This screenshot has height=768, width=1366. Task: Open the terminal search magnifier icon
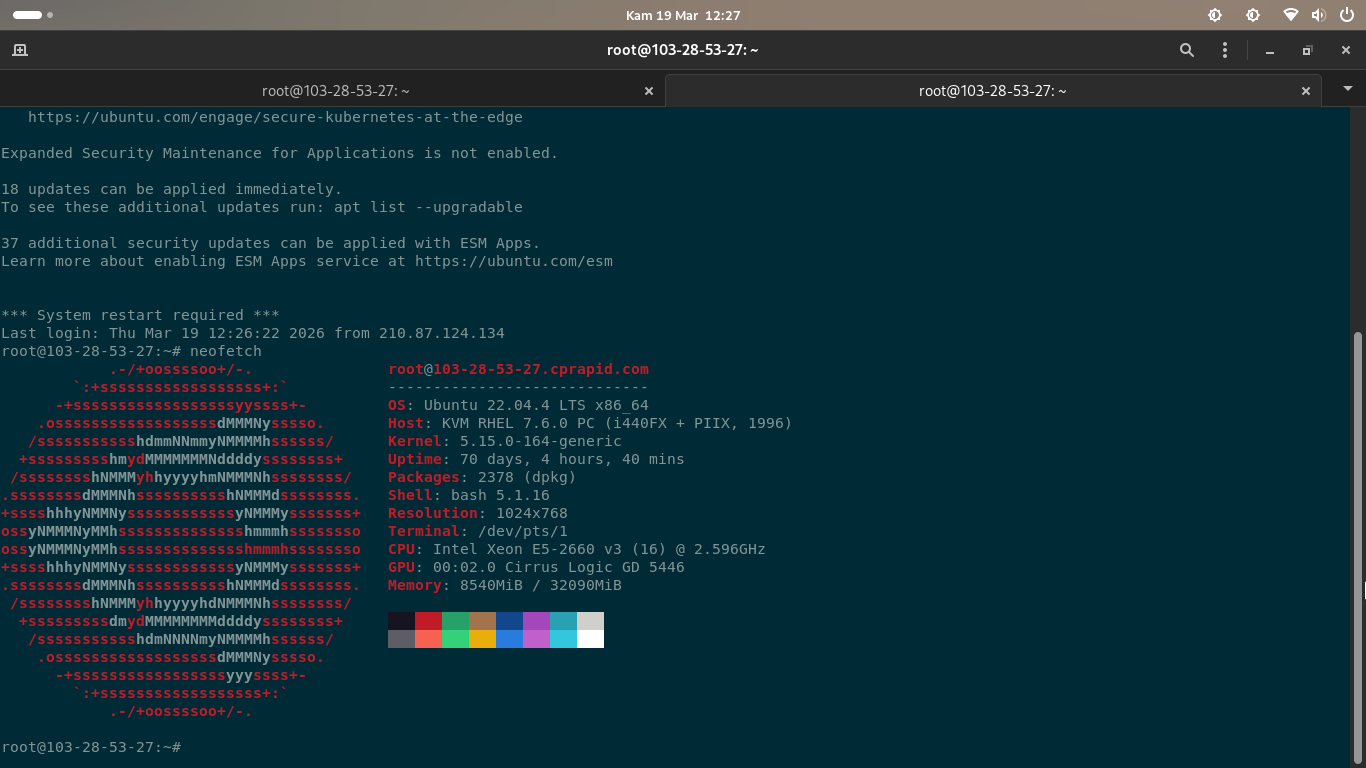click(1187, 50)
